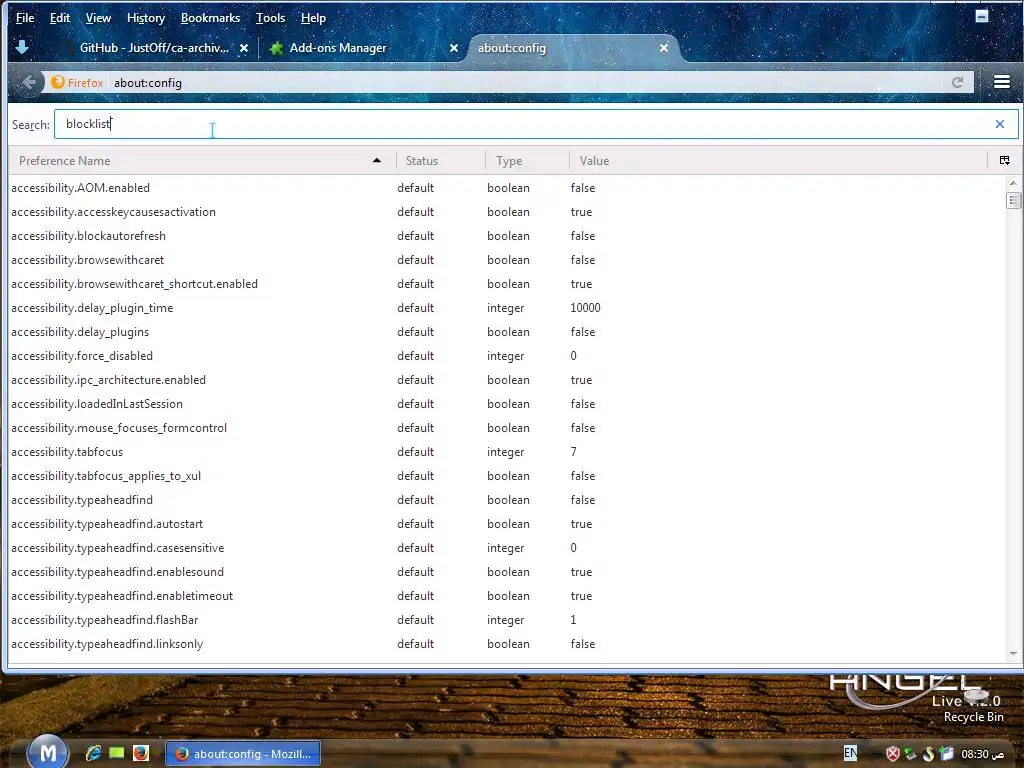Minimize the Firefox window
This screenshot has width=1024, height=768.
[982, 16]
